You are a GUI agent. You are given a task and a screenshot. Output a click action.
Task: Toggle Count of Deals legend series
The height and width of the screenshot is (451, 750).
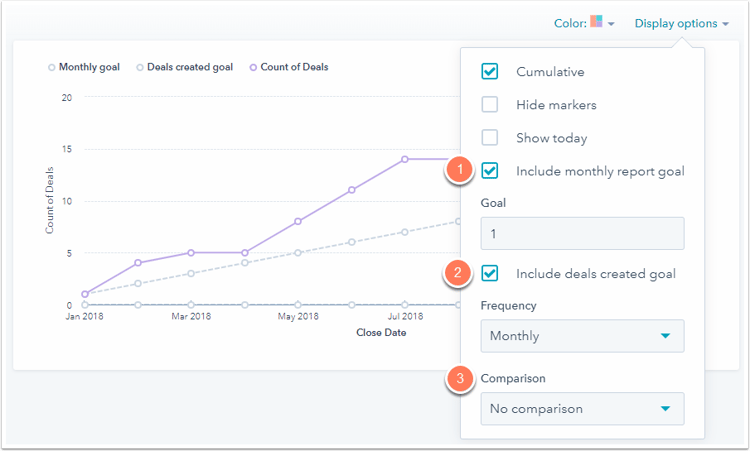point(289,67)
